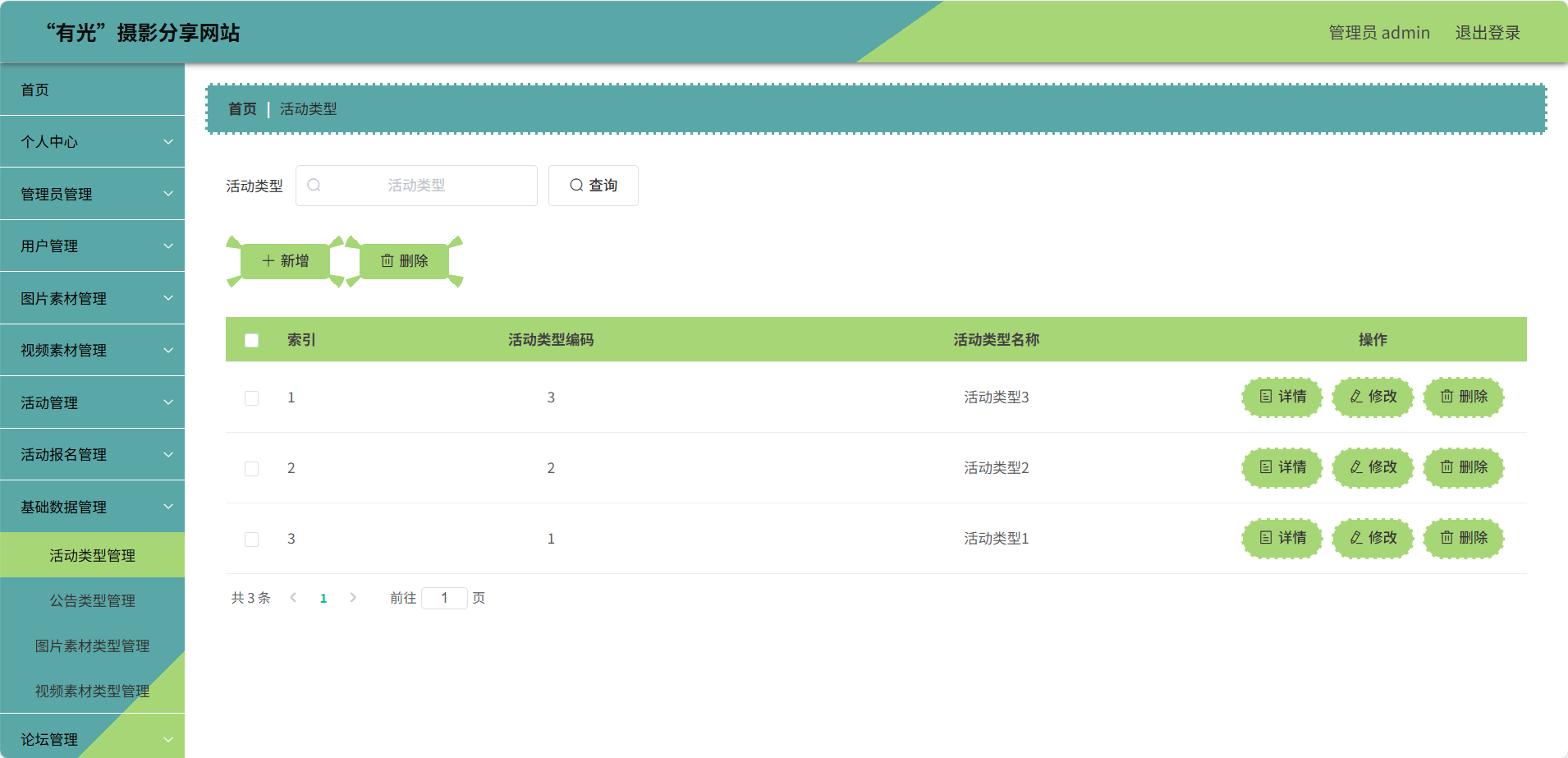
Task: Select 公告类型管理 submenu item
Action: tap(92, 600)
